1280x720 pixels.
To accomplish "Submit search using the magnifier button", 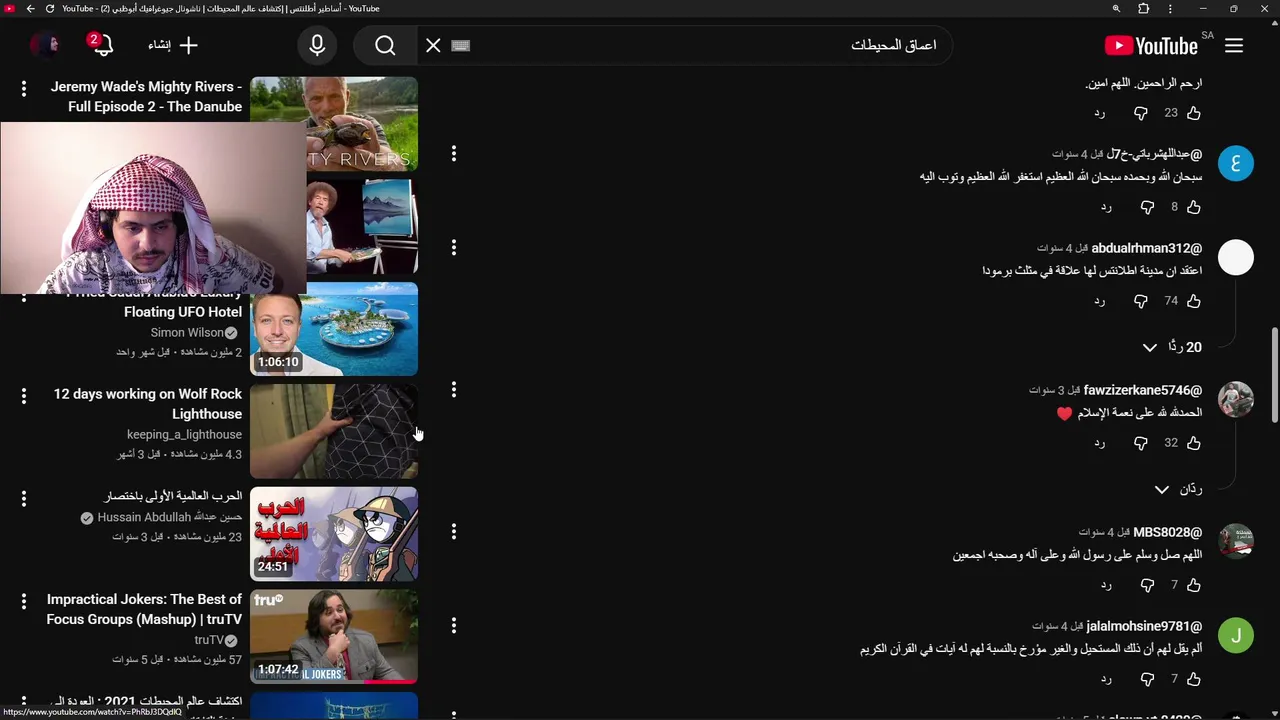I will (x=385, y=46).
